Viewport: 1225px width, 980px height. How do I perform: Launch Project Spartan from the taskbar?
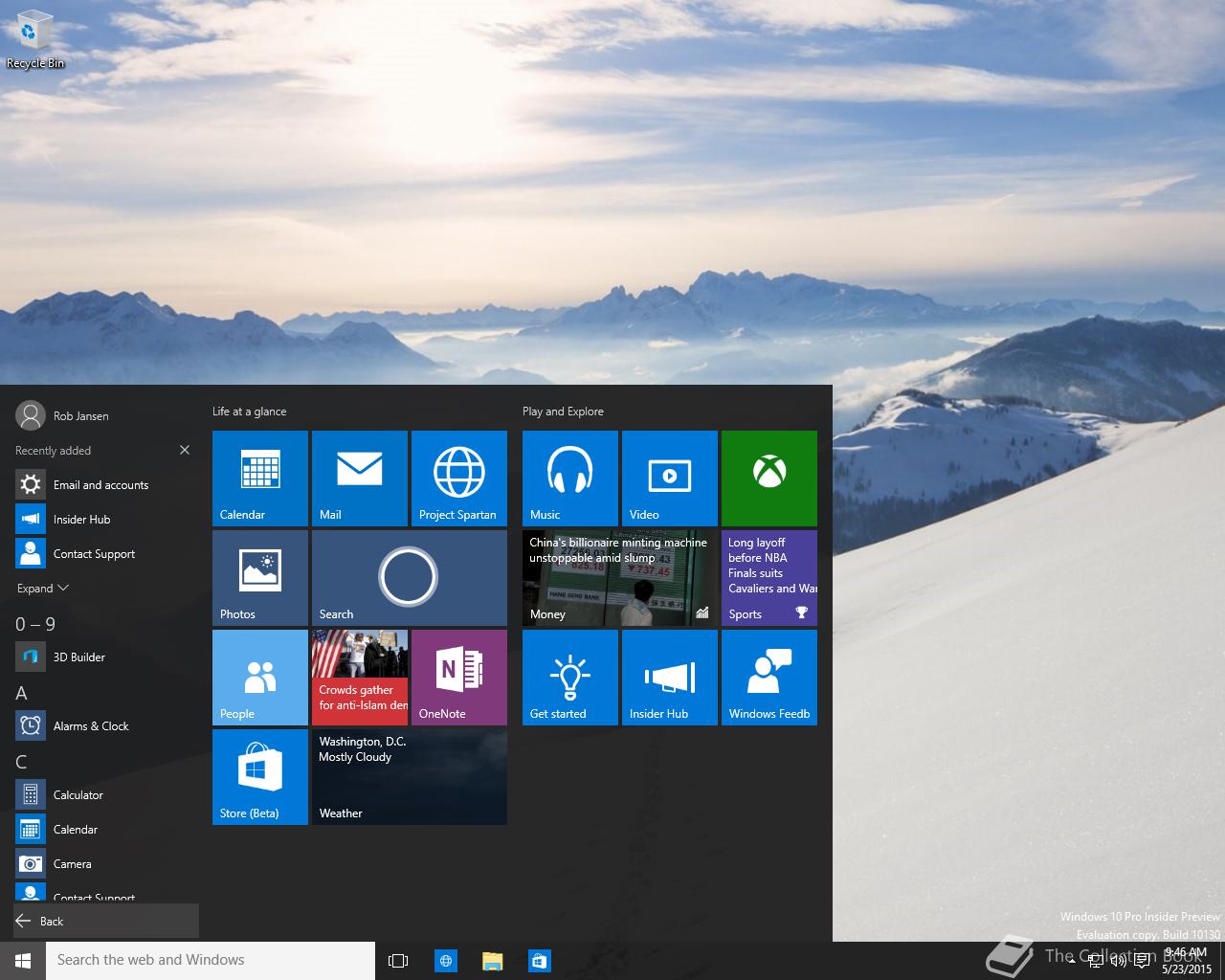point(446,961)
